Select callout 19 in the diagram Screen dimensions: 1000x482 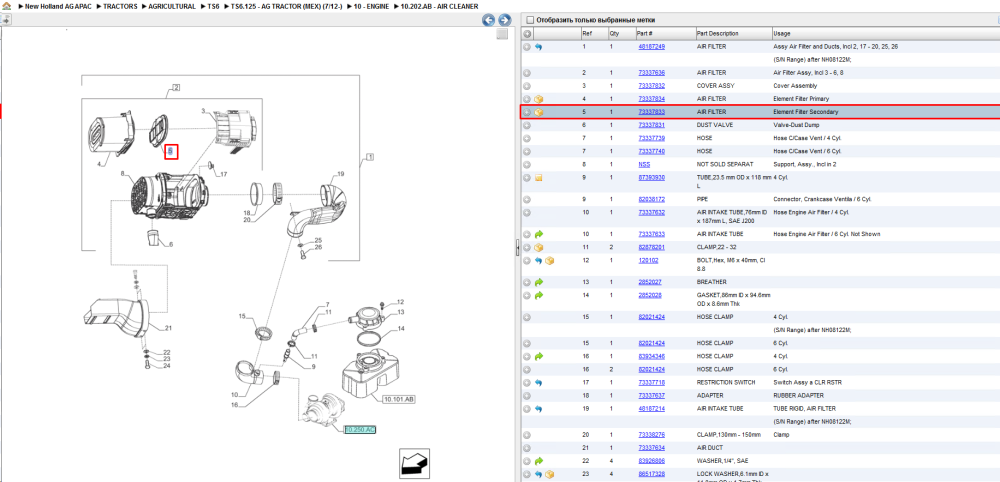(341, 173)
